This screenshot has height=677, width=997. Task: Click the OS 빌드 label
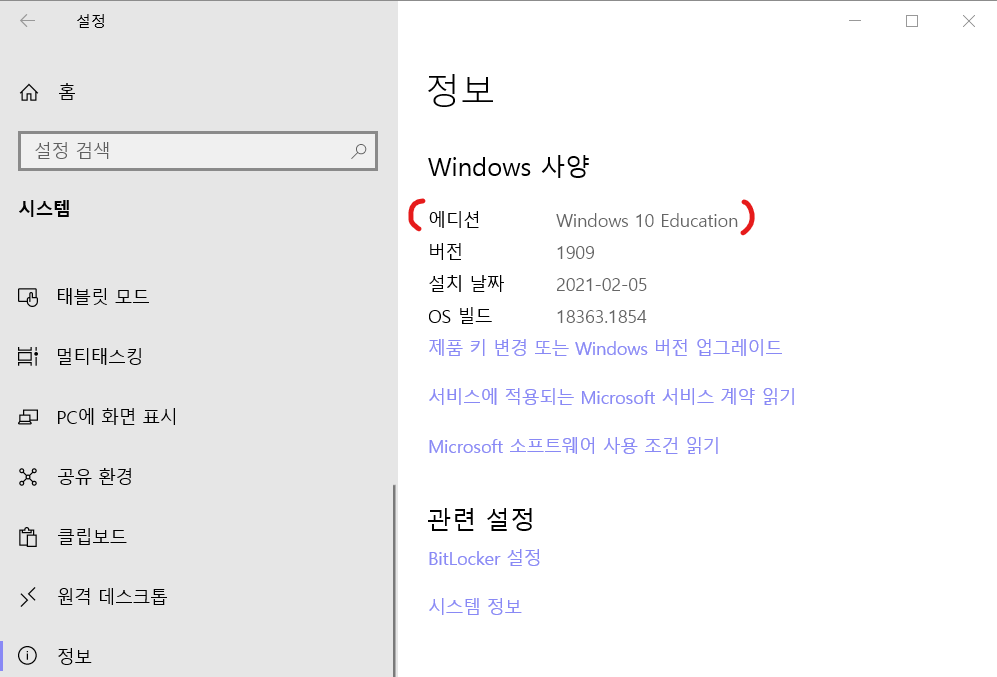460,316
